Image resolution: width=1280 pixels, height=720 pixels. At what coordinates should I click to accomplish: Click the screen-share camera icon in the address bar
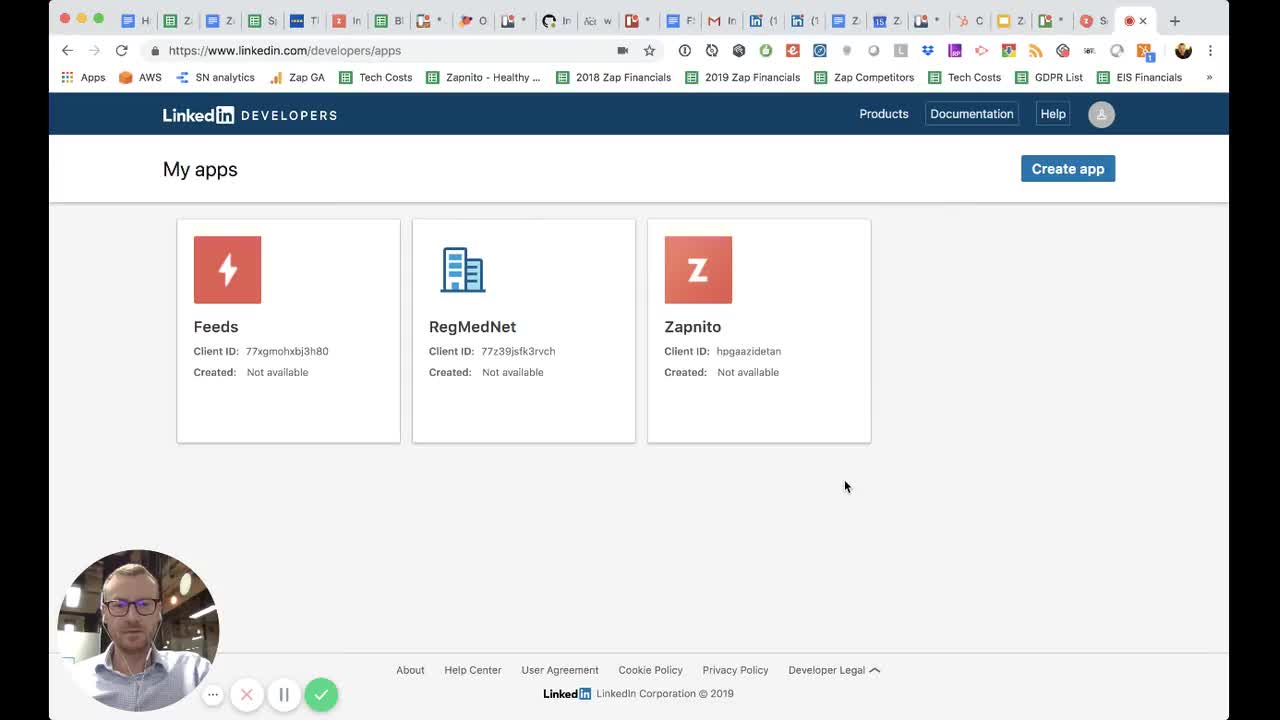coord(624,50)
